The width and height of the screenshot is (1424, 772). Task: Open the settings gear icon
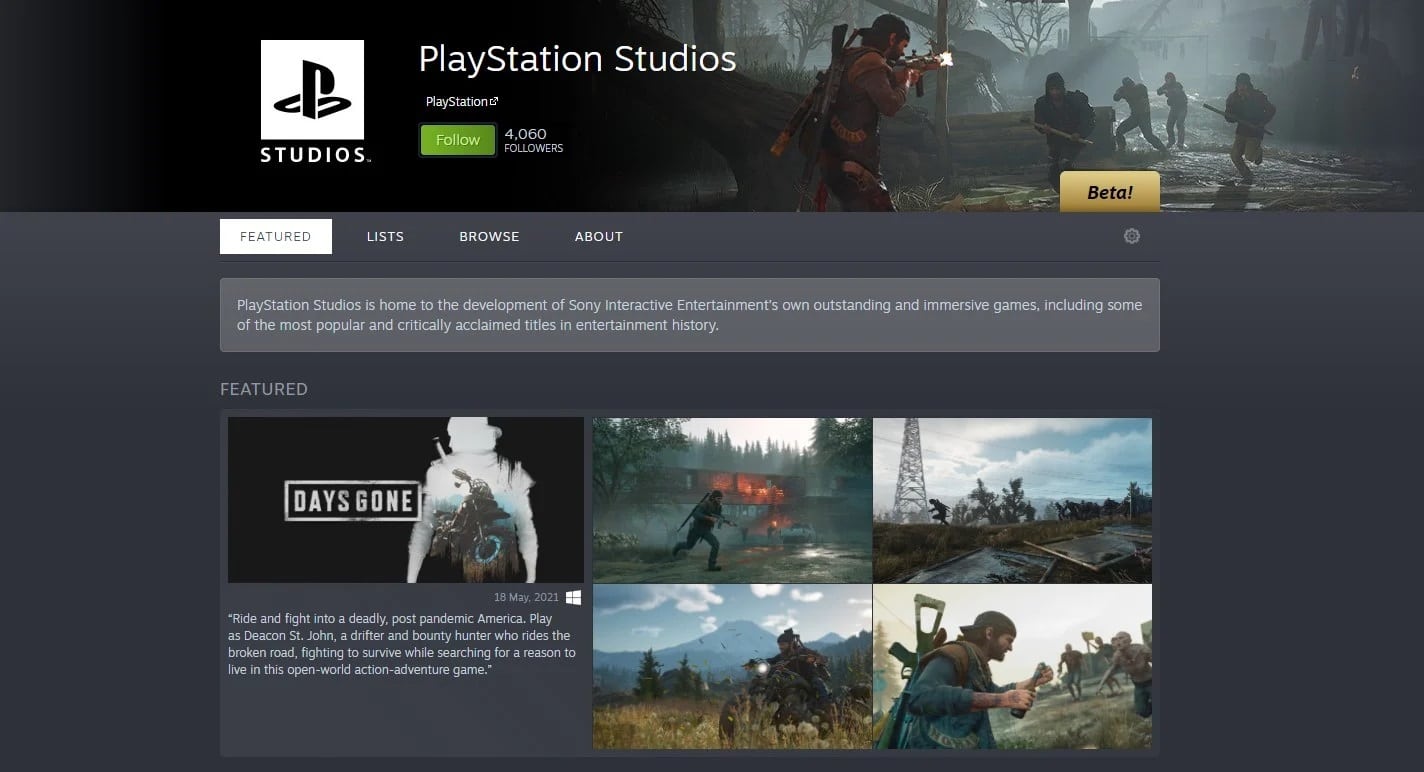point(1132,236)
